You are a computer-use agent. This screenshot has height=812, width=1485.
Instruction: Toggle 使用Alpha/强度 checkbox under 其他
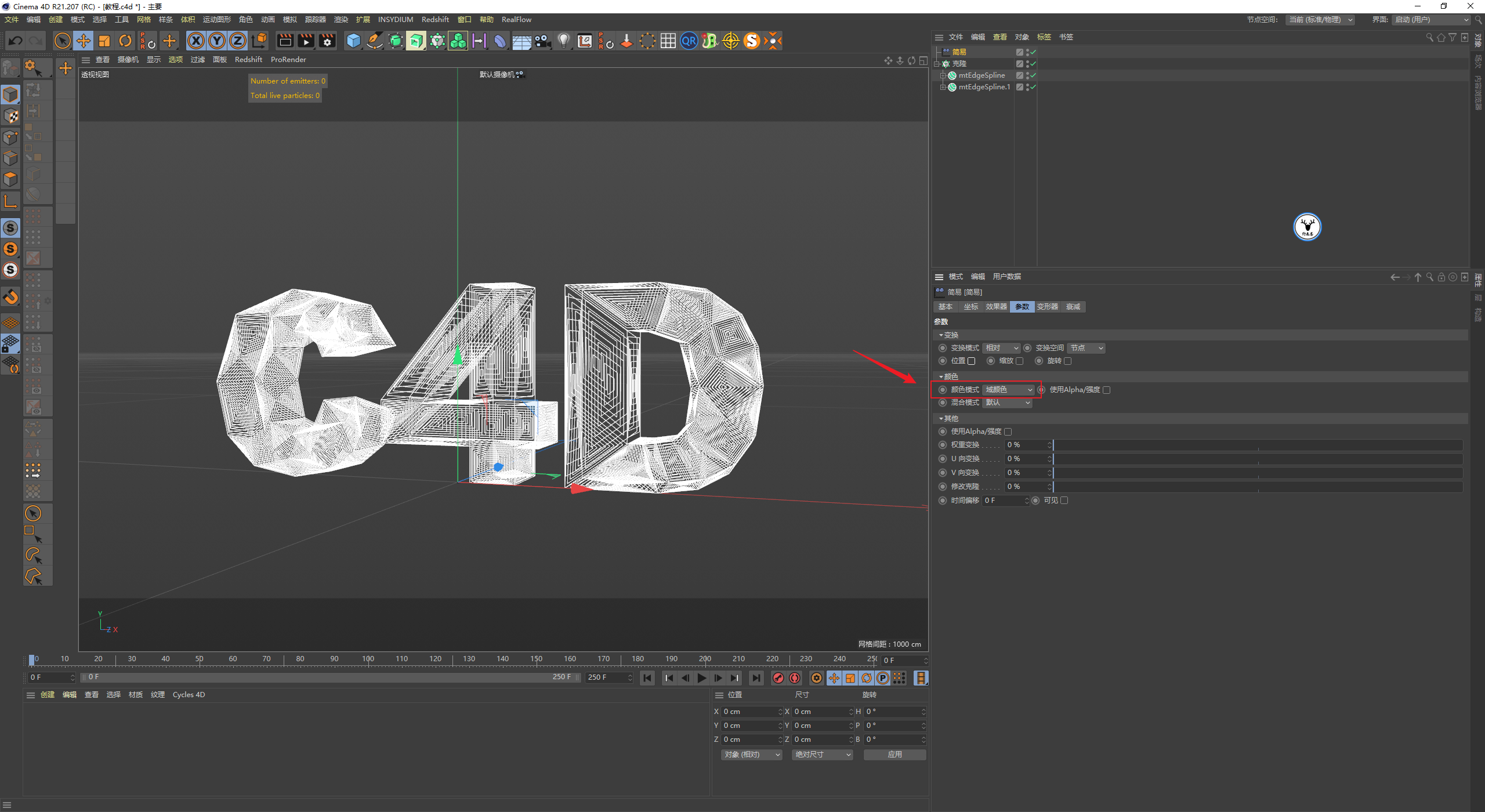point(1008,432)
